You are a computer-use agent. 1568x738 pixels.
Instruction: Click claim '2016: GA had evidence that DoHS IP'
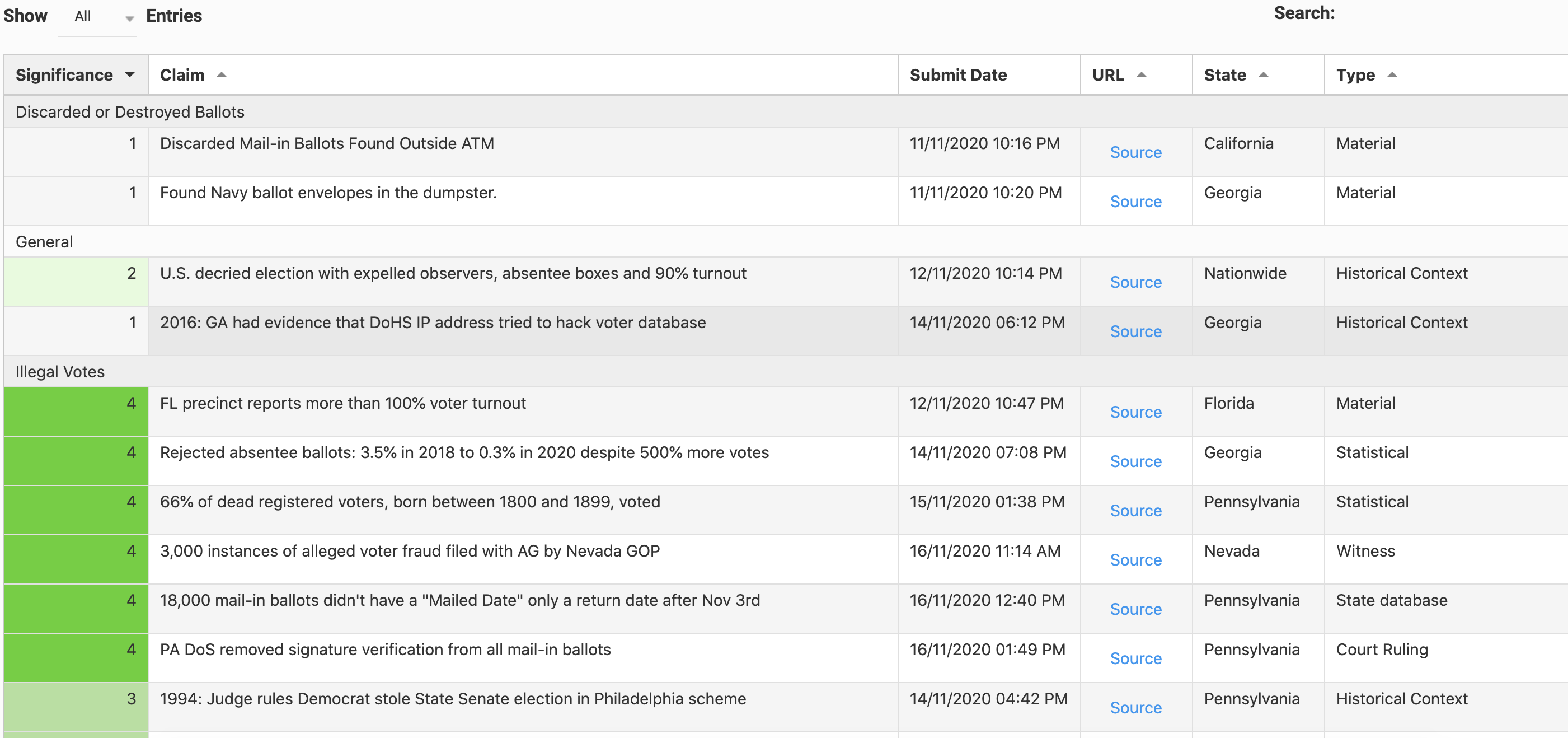[x=433, y=323]
